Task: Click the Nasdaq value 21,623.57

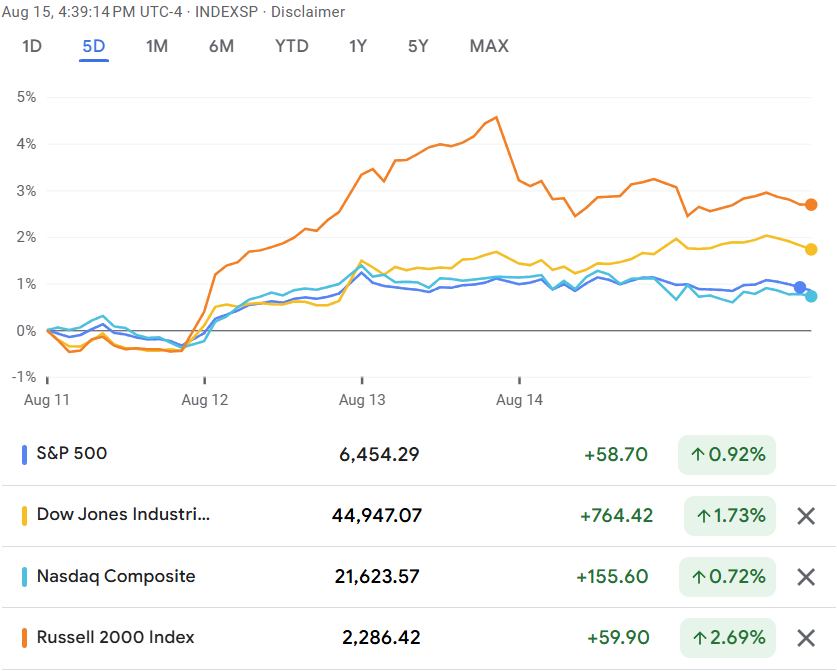Action: click(377, 577)
